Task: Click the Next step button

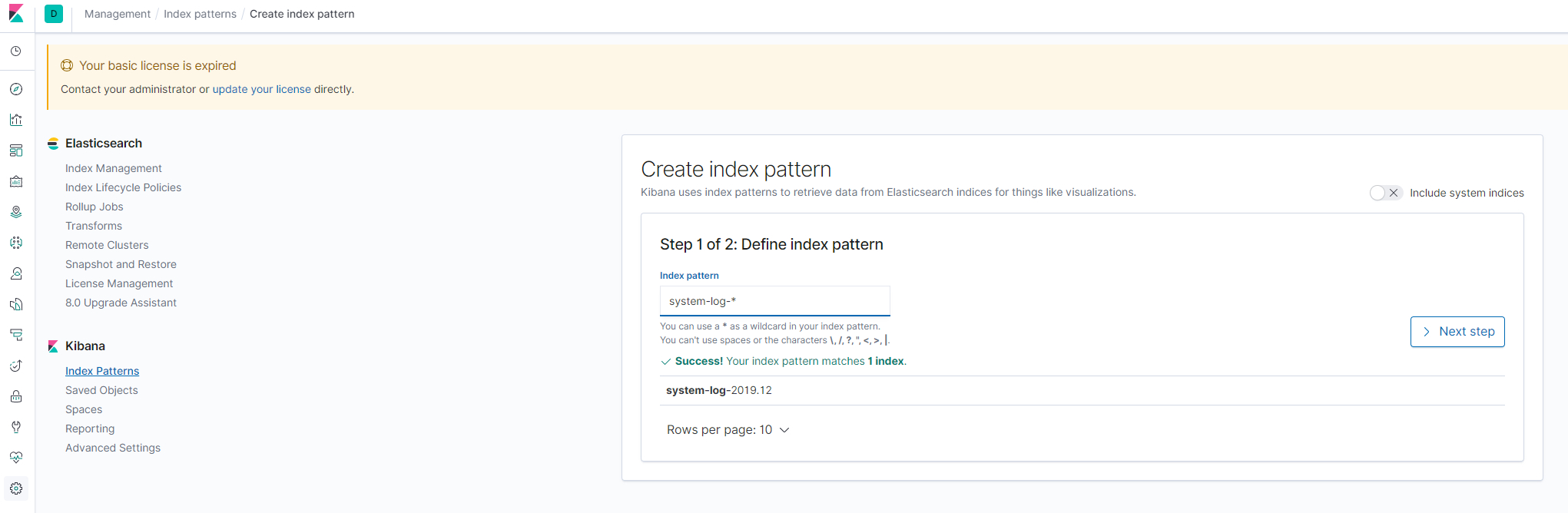Action: point(1457,332)
